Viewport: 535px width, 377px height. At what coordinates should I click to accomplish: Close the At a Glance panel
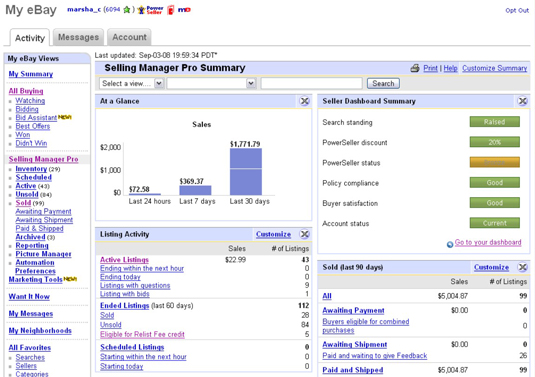point(304,101)
